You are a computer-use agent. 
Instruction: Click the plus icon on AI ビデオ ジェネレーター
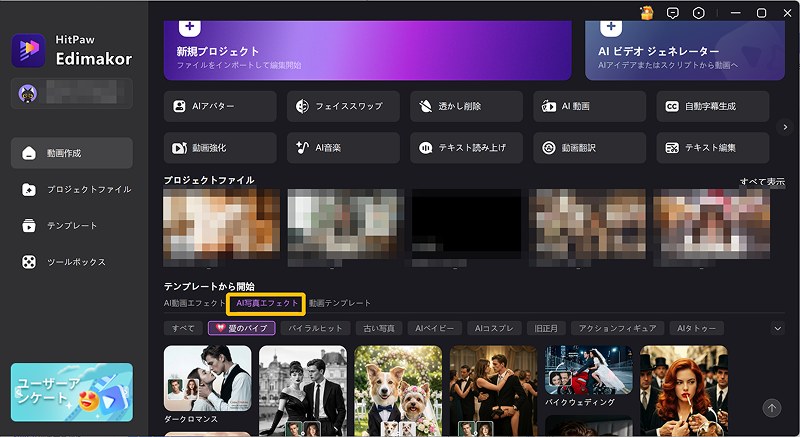coord(611,27)
